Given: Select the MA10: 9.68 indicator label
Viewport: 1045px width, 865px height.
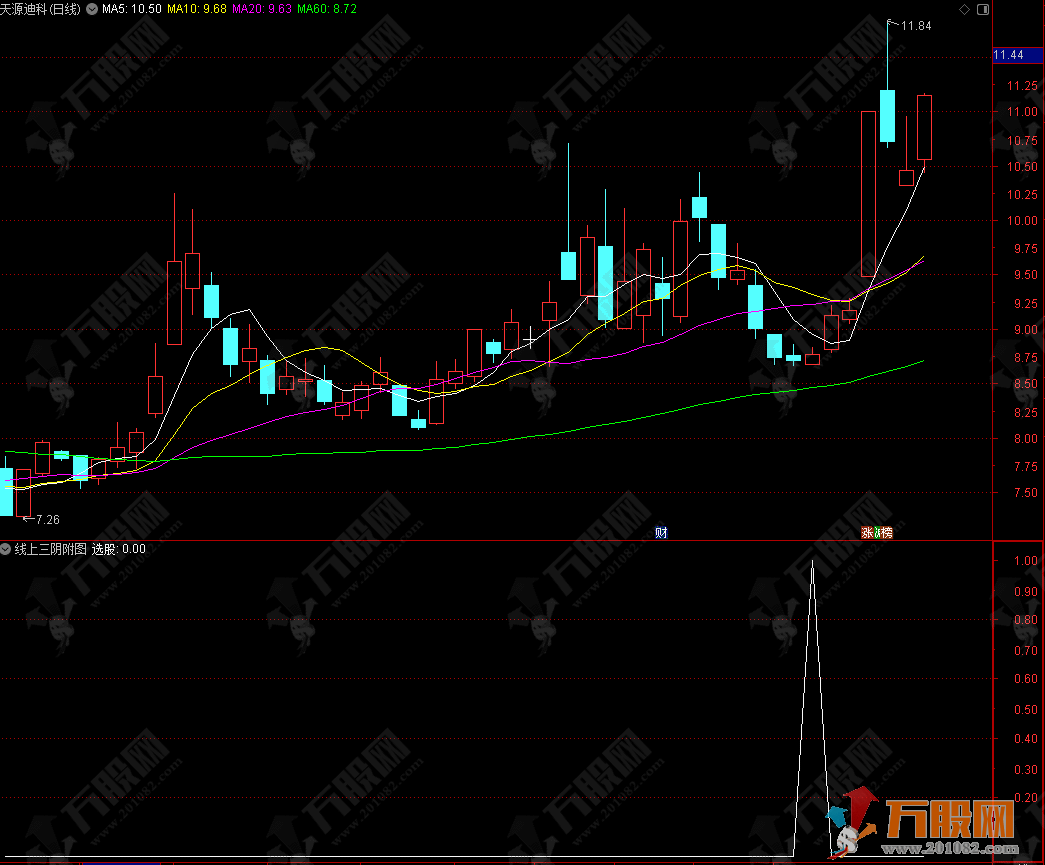Looking at the screenshot, I should point(197,9).
